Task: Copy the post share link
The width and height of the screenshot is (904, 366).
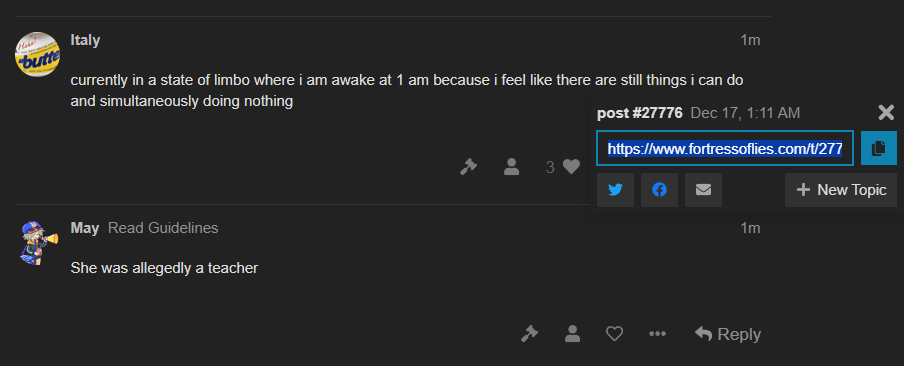Action: [879, 148]
